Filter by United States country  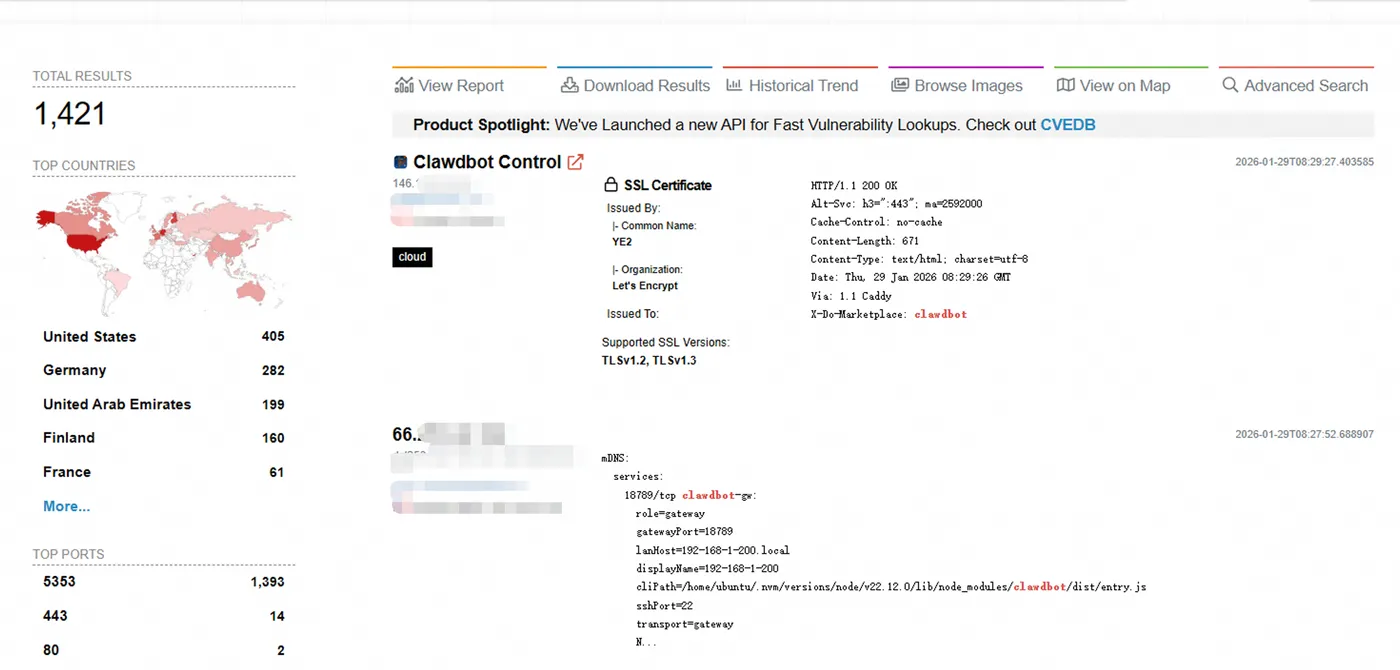(89, 337)
